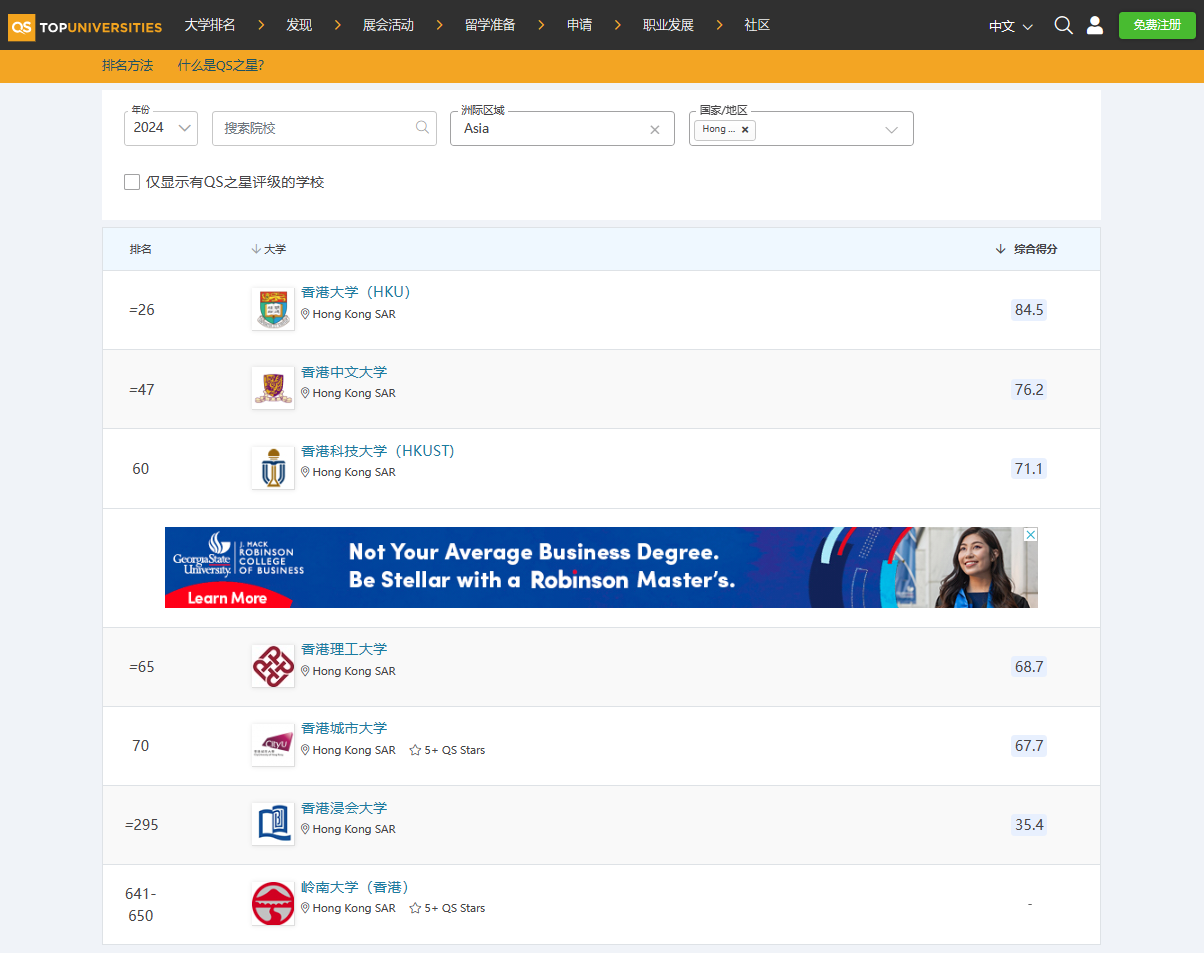Click the sort arrow beside 综合得分 column
Image resolution: width=1204 pixels, height=953 pixels.
(x=1000, y=249)
